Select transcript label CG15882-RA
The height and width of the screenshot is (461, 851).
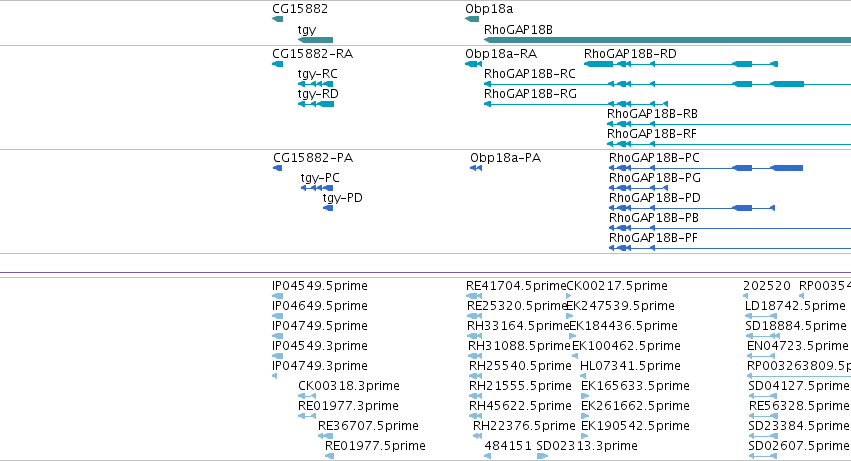point(313,54)
